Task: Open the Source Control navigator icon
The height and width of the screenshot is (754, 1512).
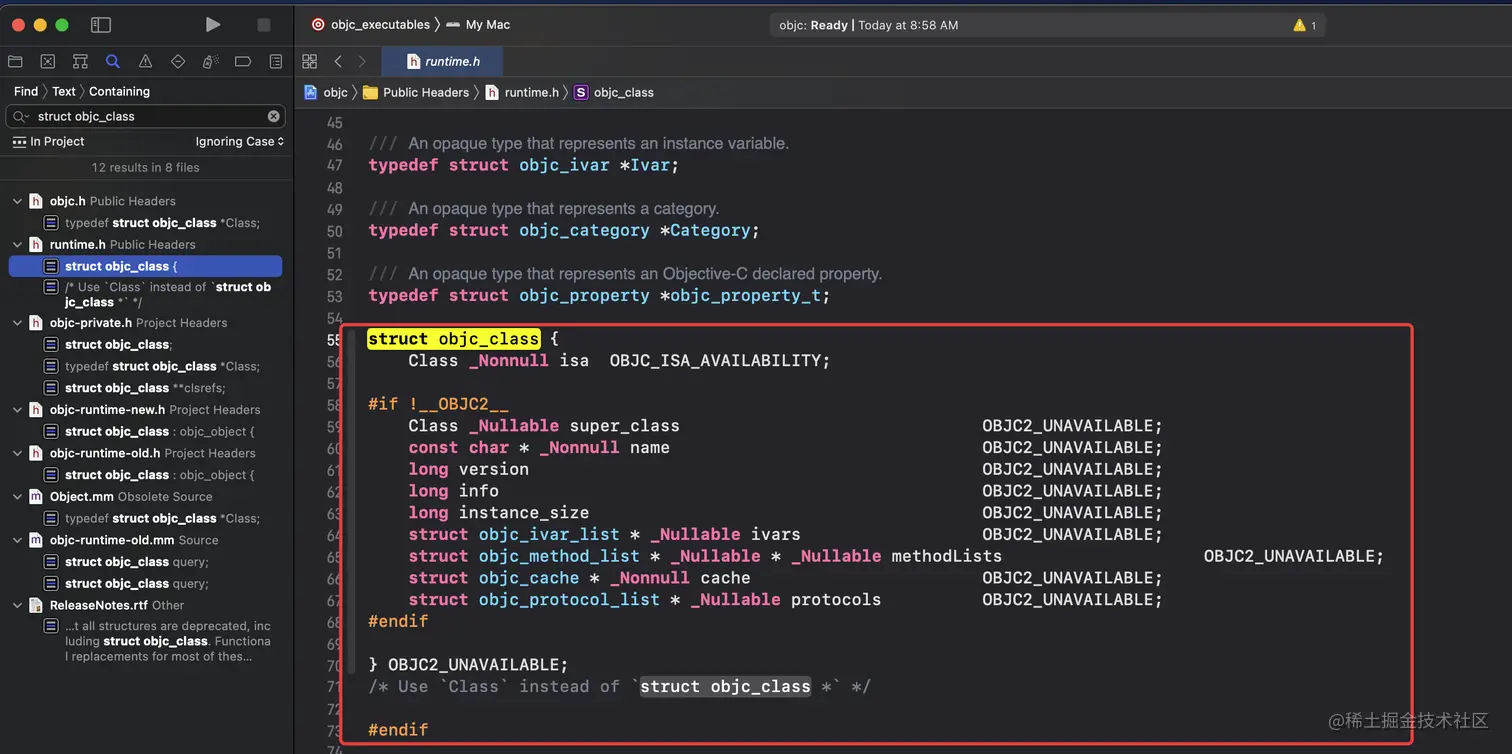Action: 48,62
